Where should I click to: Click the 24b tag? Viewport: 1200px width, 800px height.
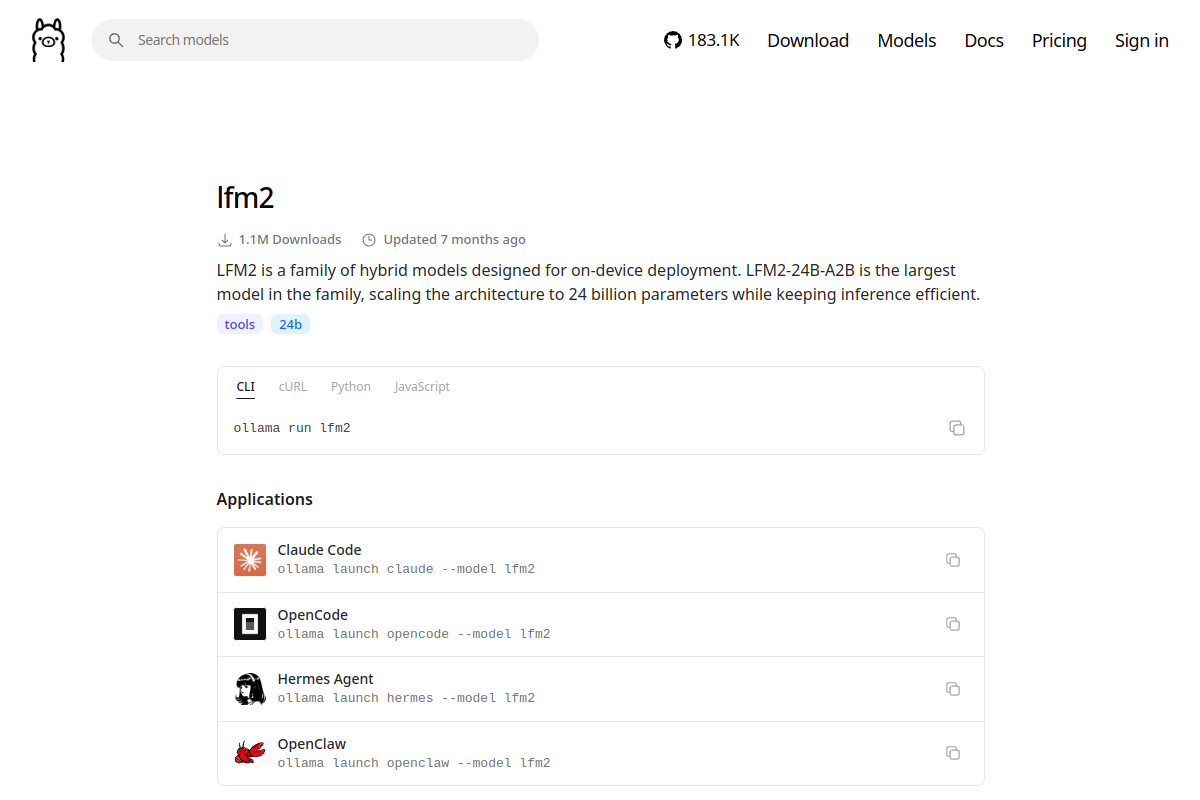pyautogui.click(x=290, y=325)
